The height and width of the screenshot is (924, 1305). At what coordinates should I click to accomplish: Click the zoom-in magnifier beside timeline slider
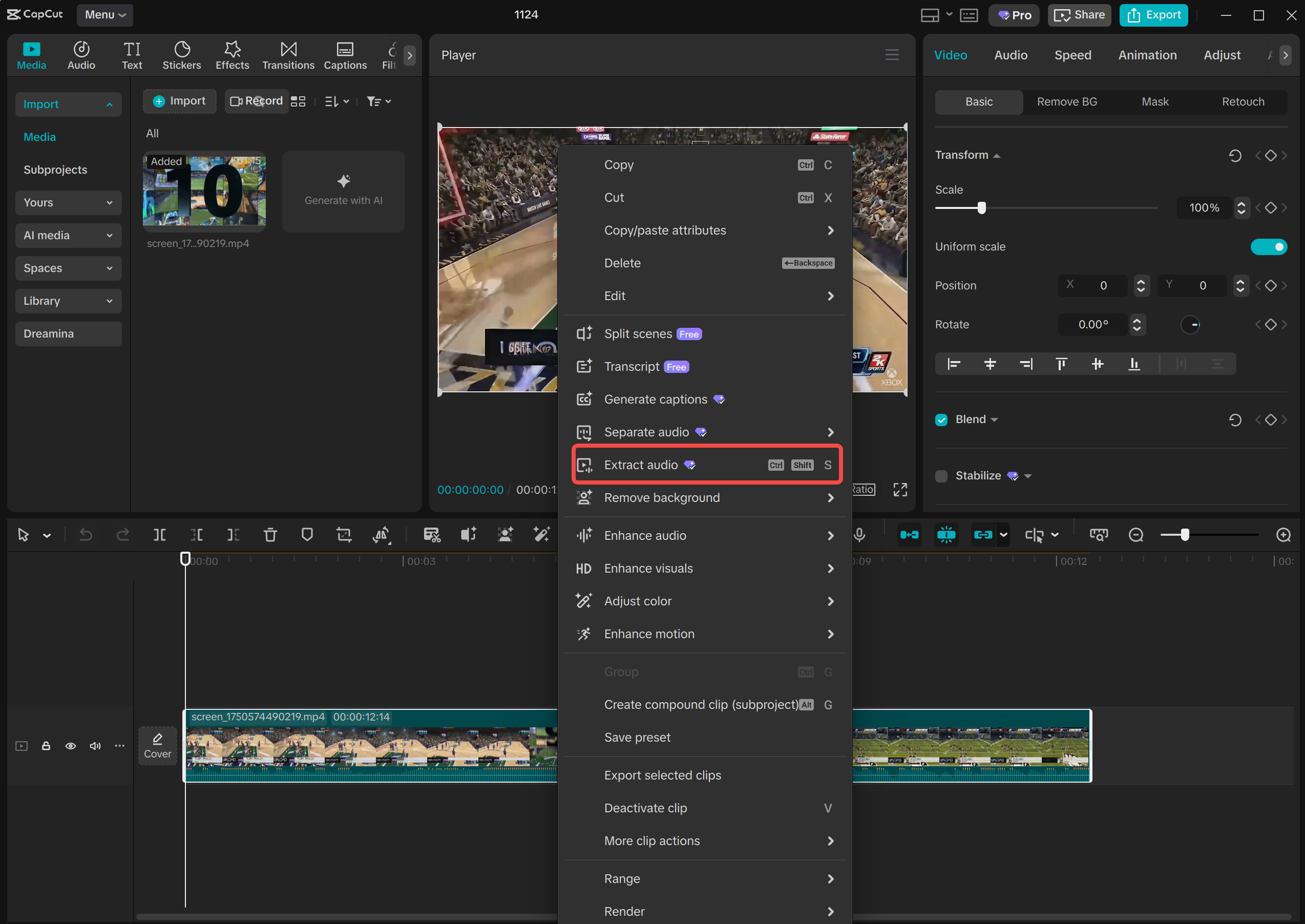click(1284, 535)
